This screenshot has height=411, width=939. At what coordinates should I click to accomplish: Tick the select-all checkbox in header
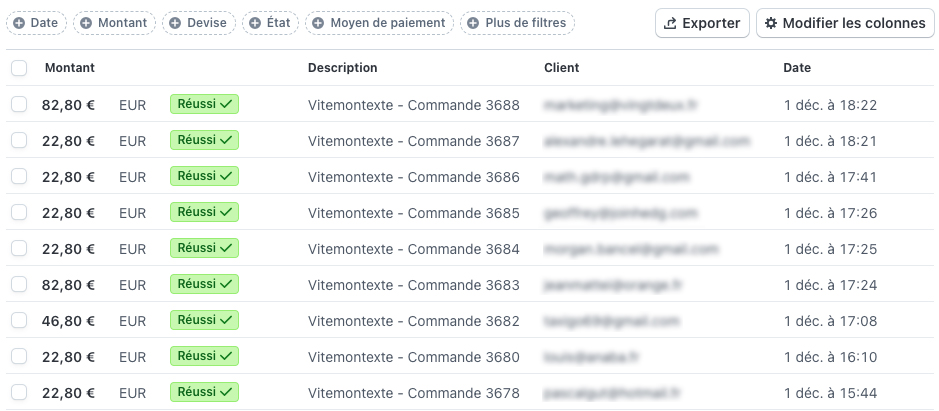(x=19, y=68)
